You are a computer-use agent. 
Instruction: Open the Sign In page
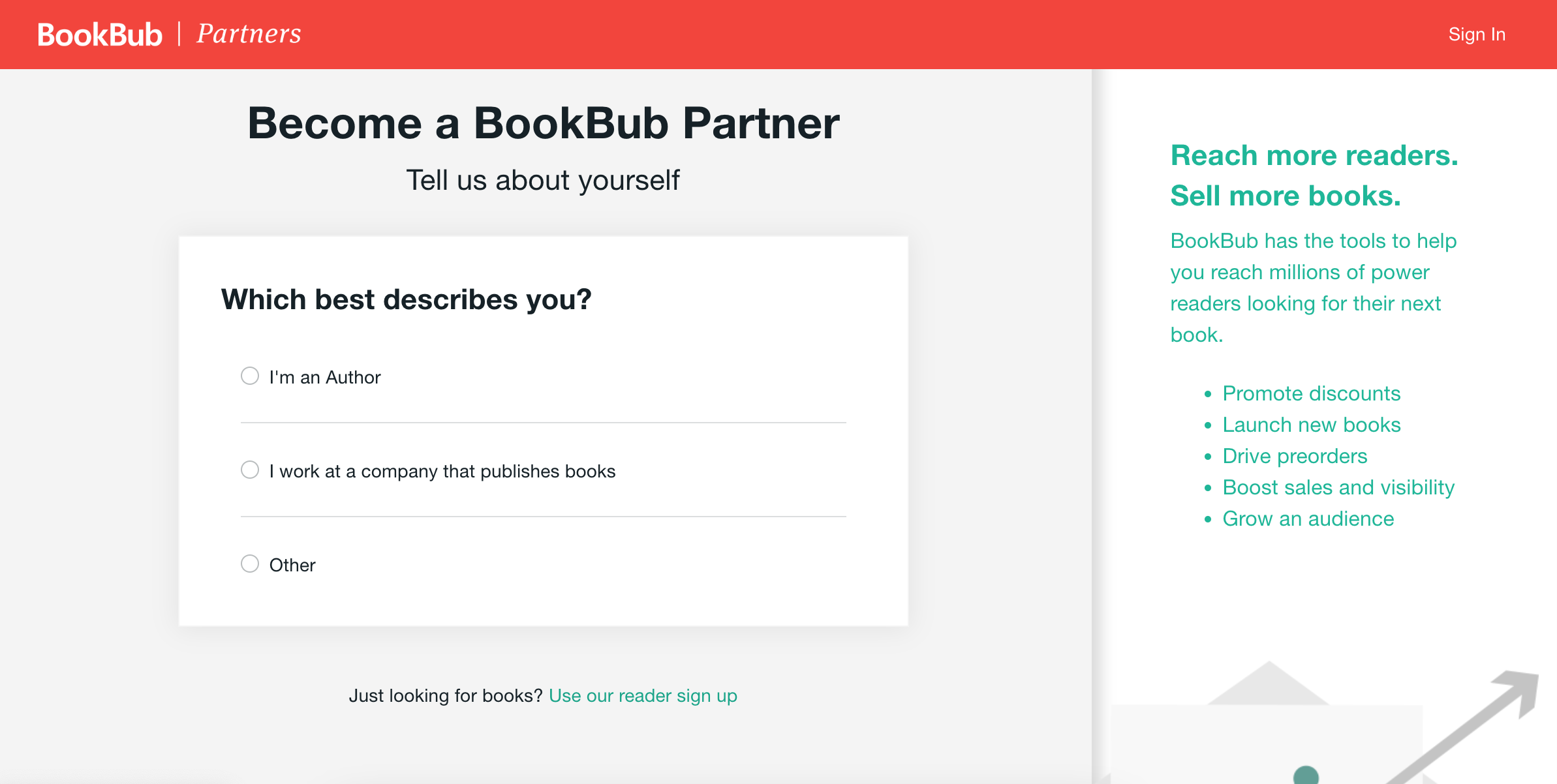pos(1476,33)
